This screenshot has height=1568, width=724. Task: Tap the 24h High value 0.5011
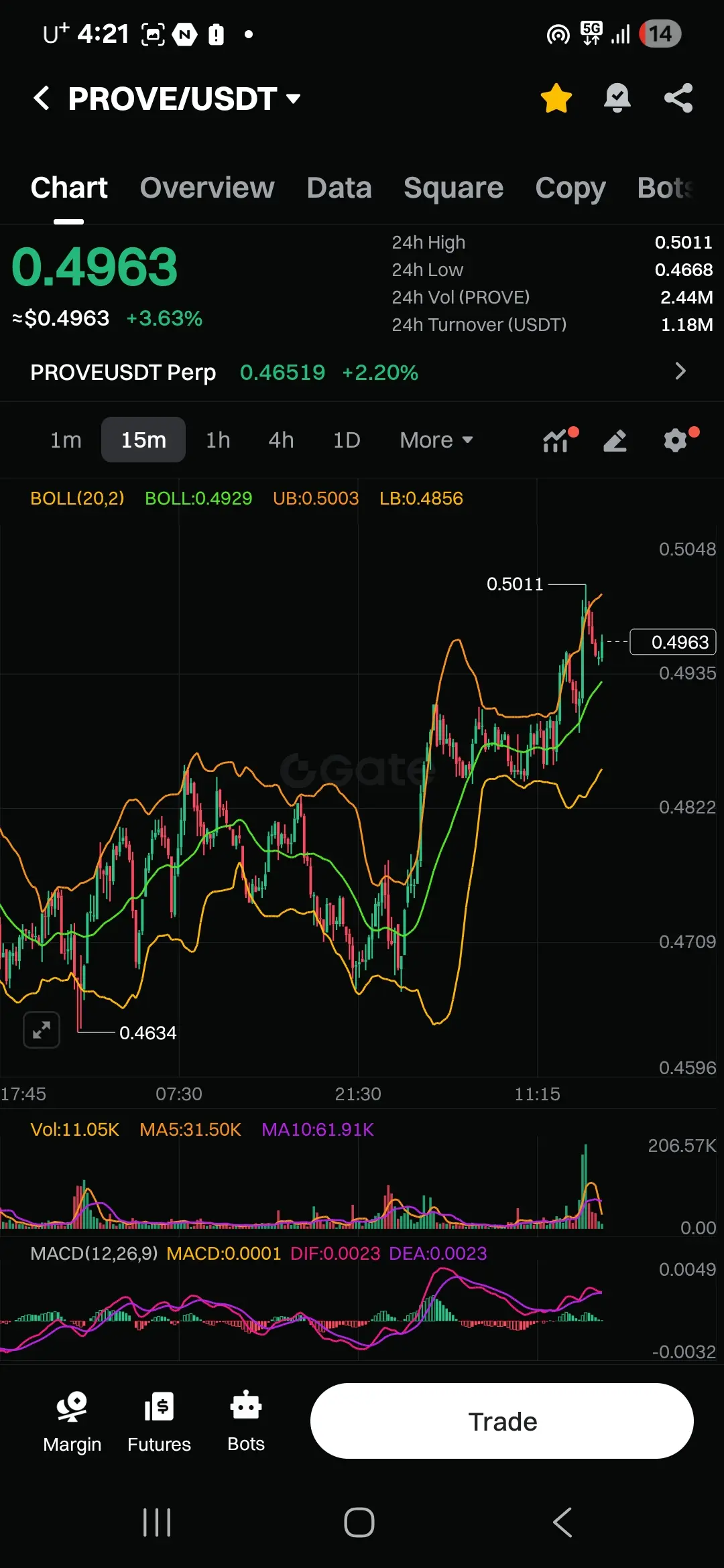point(683,242)
